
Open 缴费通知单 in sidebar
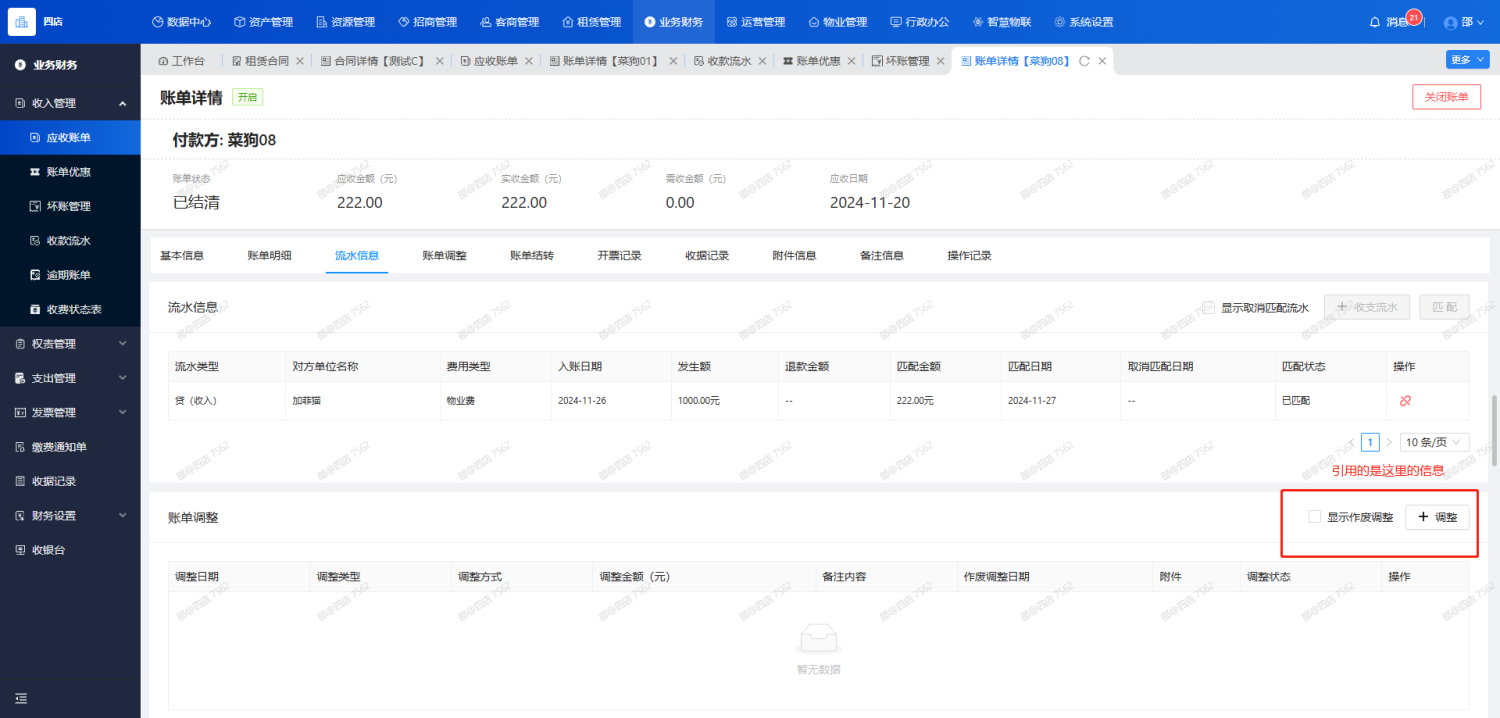(x=70, y=447)
